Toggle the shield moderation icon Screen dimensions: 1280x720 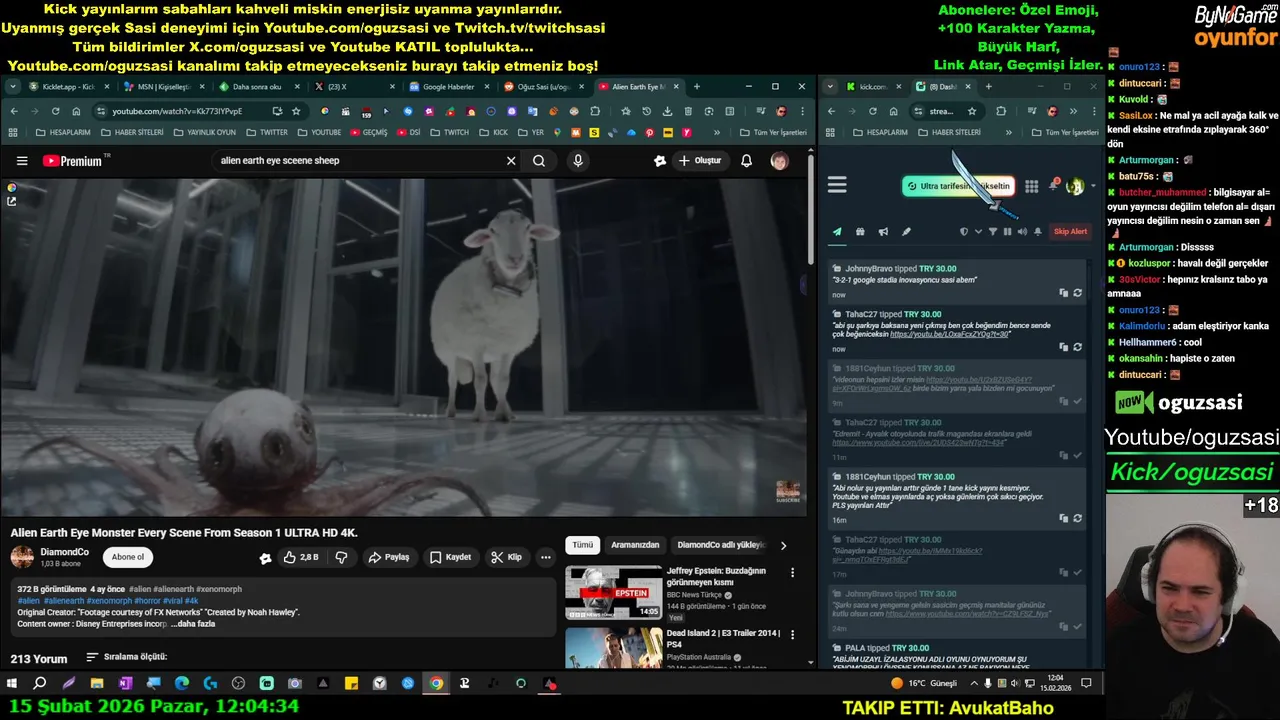[964, 231]
